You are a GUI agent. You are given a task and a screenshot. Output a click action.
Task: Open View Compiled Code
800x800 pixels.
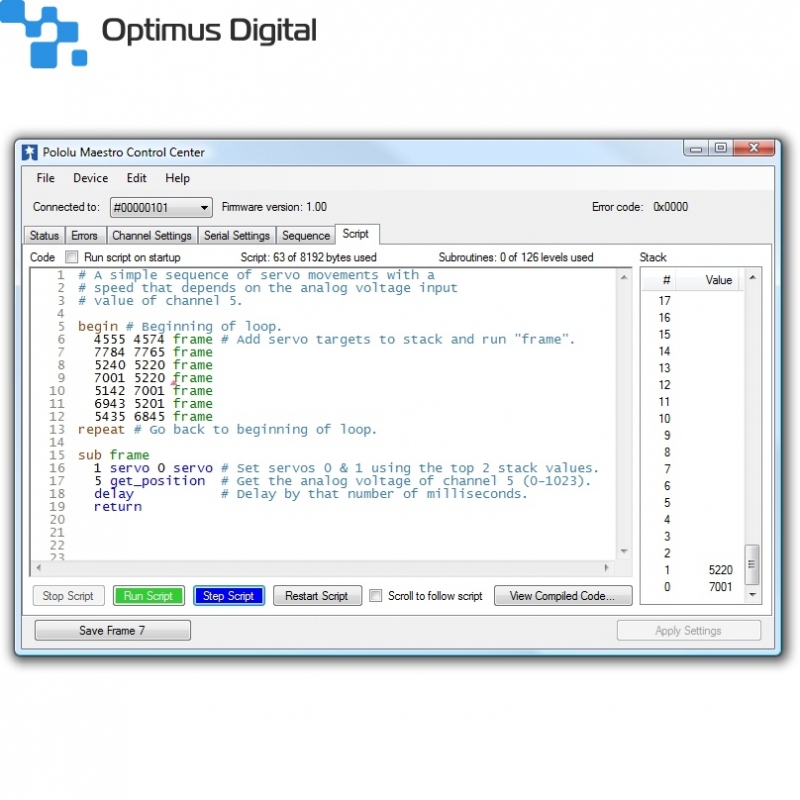pyautogui.click(x=563, y=596)
